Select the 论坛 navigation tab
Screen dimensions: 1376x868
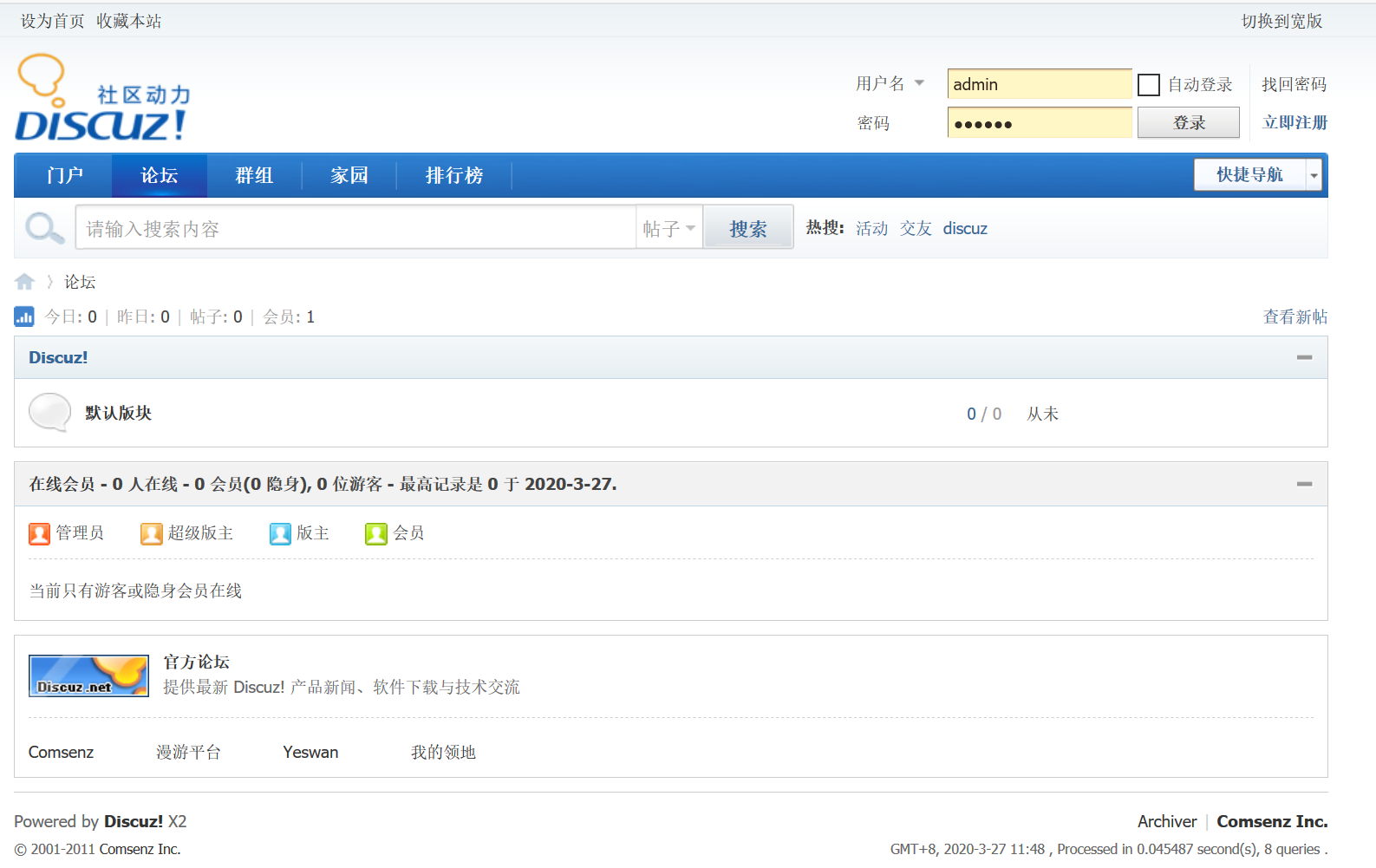(160, 175)
